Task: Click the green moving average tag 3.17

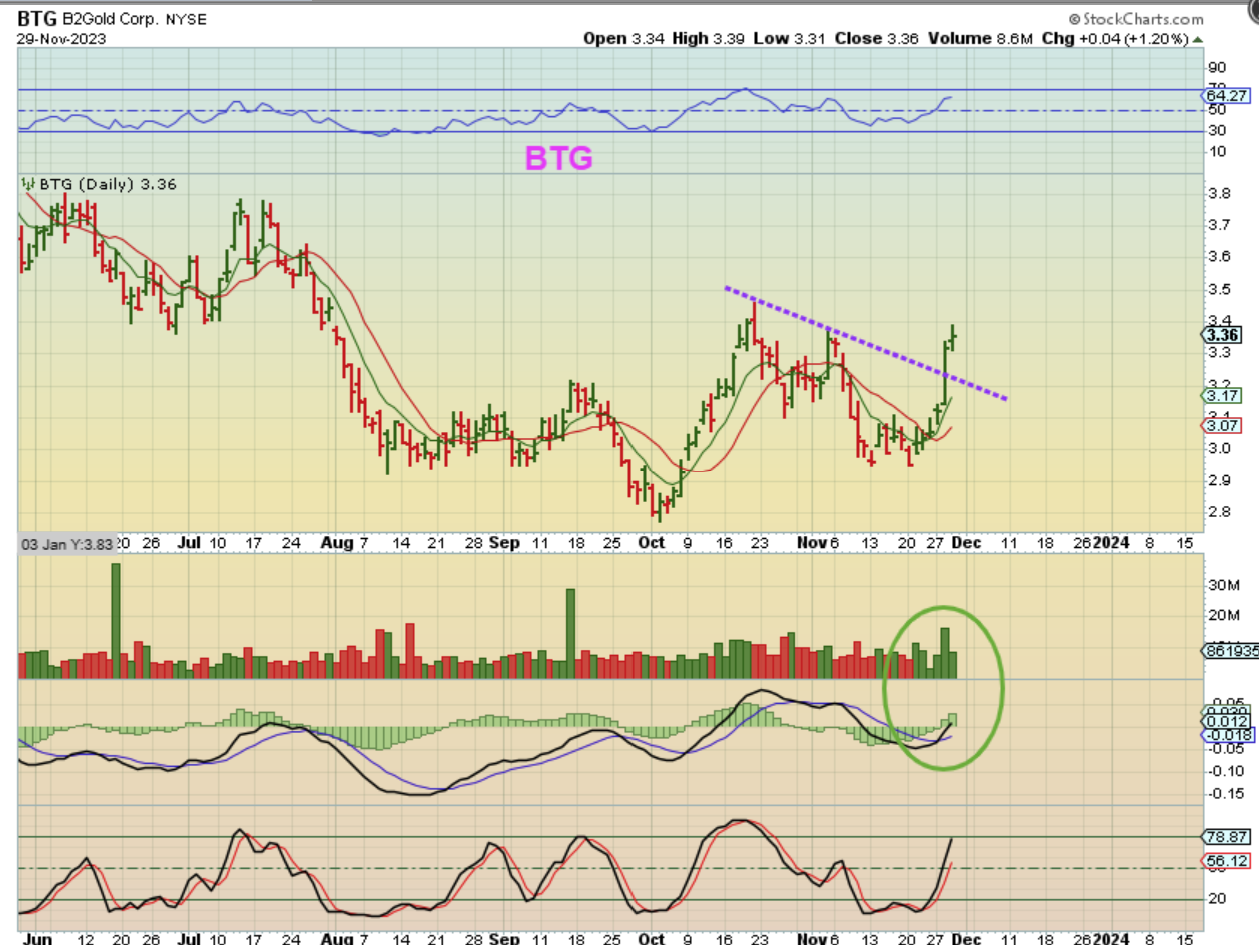Action: click(x=1222, y=395)
